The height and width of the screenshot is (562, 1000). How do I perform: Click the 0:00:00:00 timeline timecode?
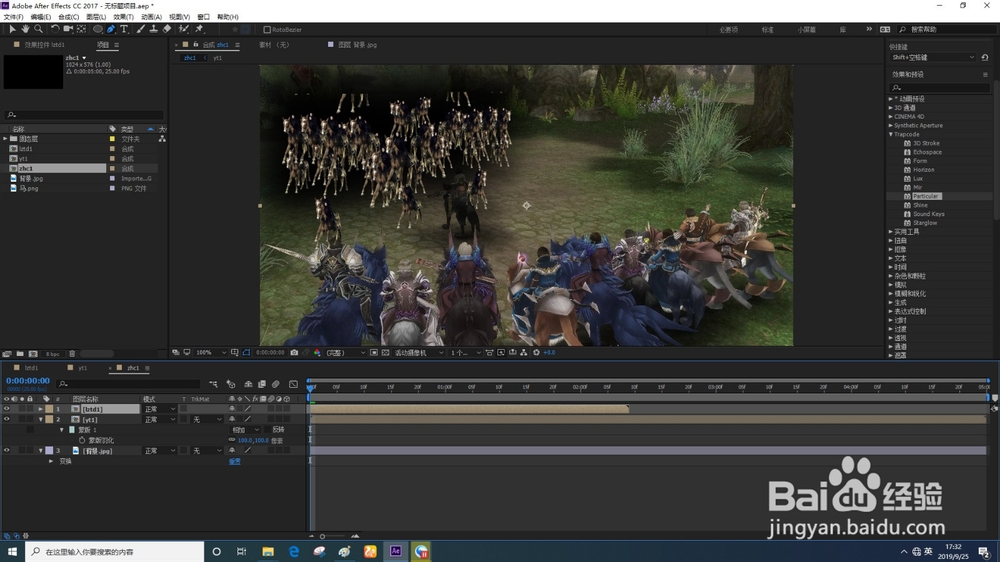tap(28, 381)
